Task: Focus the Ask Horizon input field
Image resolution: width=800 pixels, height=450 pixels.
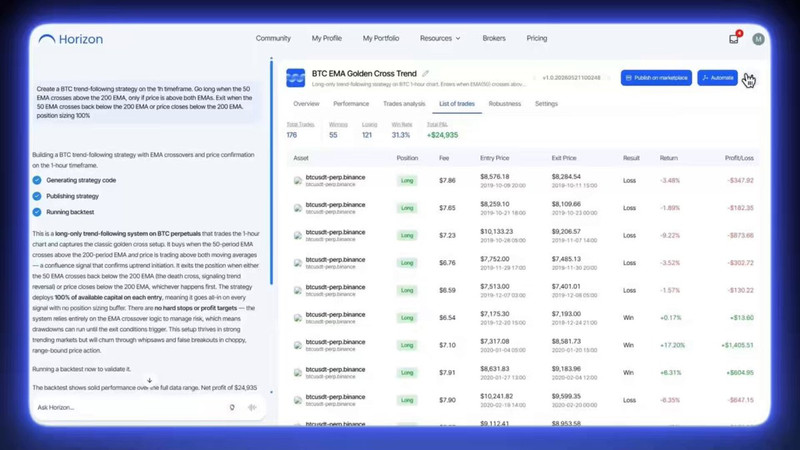Action: (x=130, y=407)
